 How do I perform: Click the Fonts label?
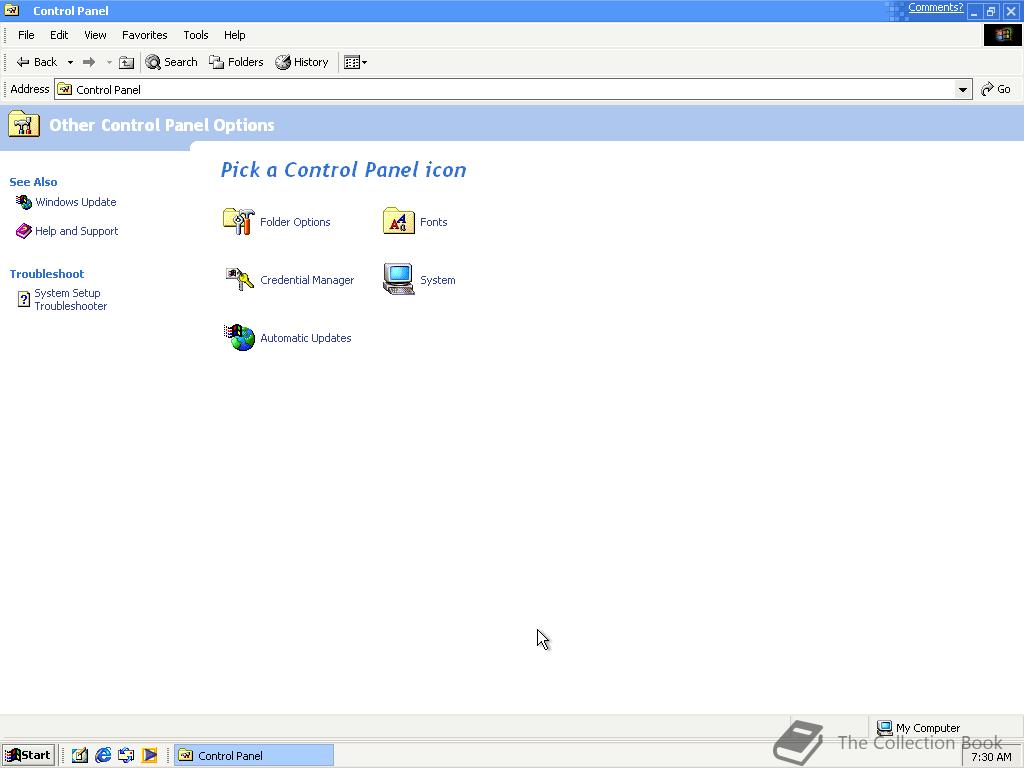[x=434, y=222]
